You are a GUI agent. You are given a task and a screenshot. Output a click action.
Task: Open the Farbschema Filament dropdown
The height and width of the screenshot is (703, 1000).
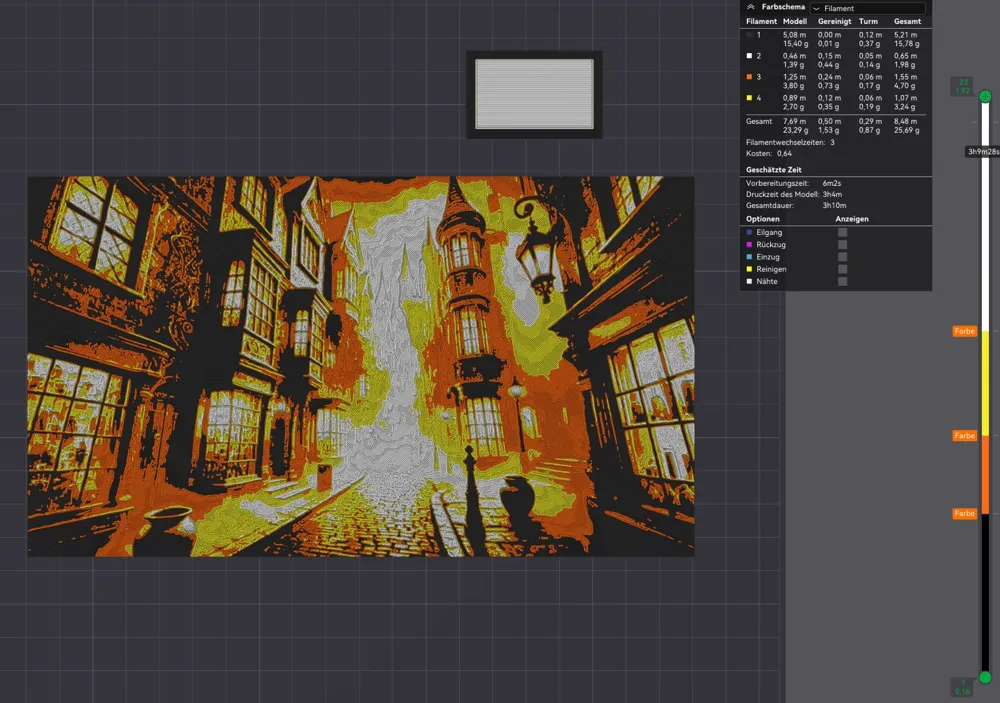[868, 8]
